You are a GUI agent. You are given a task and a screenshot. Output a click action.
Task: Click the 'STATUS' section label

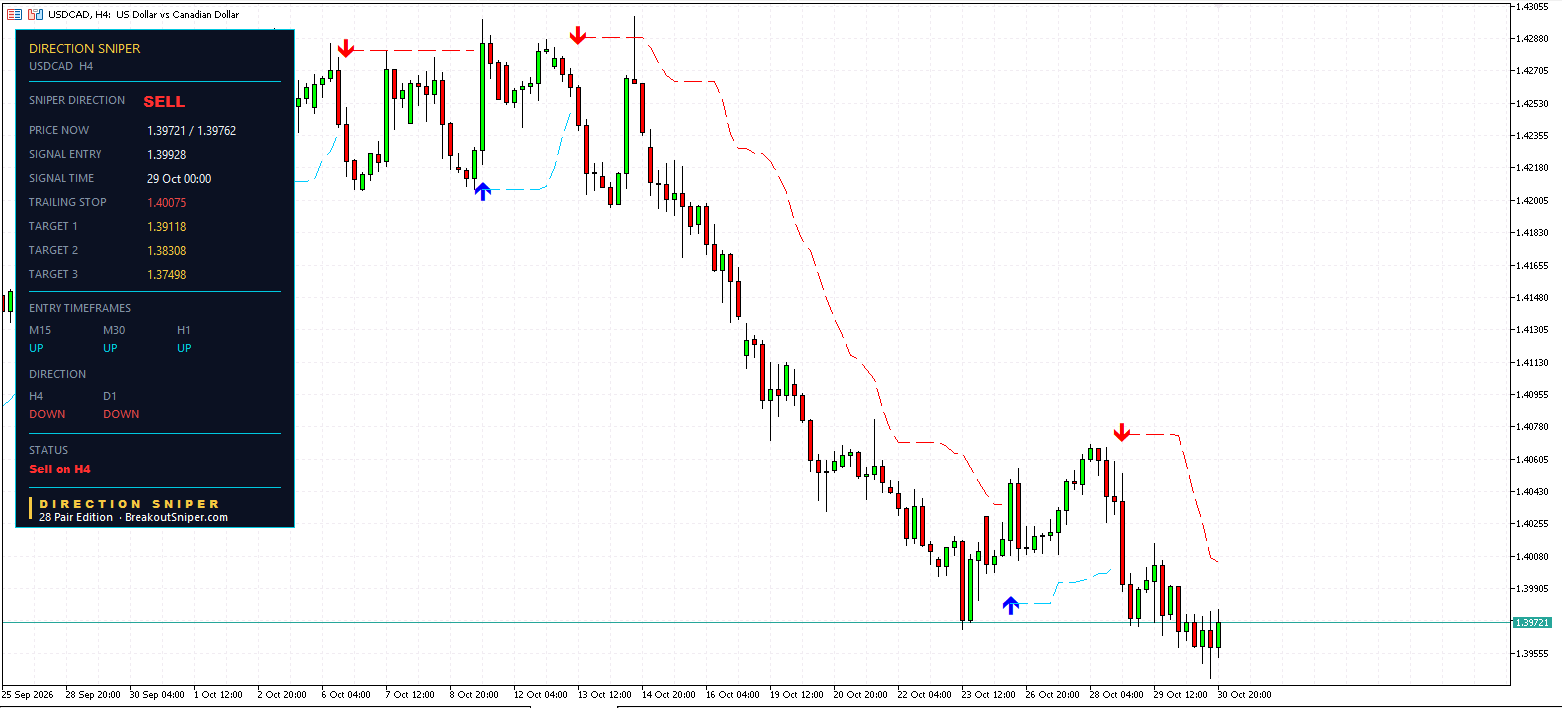[x=49, y=450]
